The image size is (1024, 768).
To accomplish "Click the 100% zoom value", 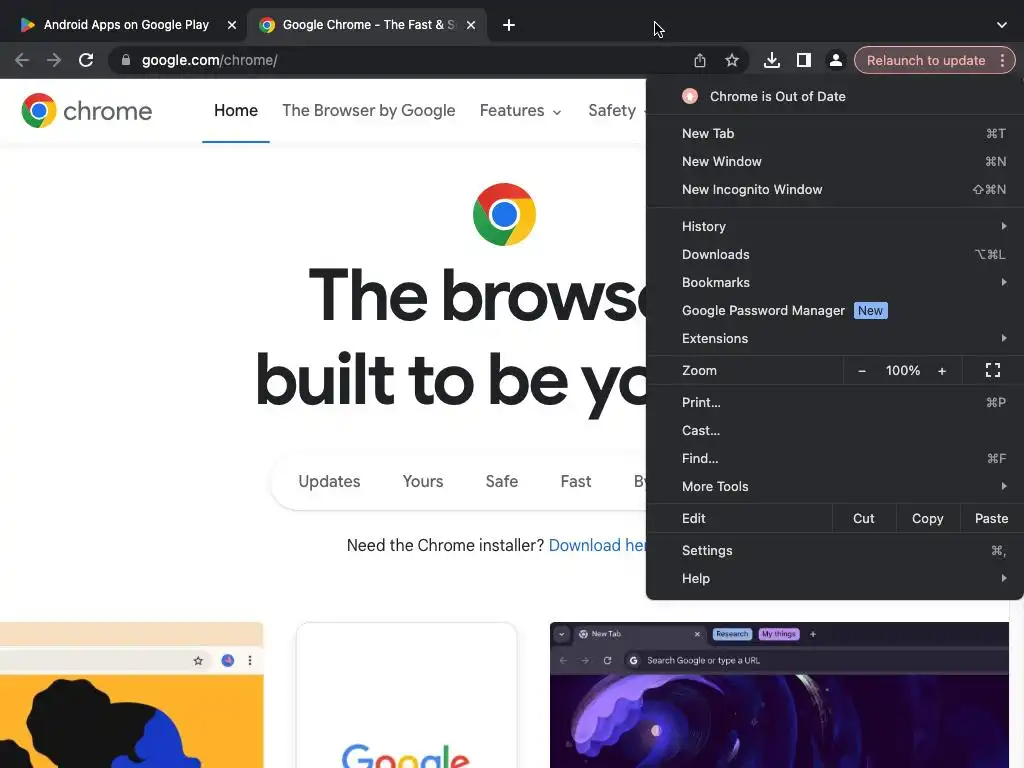I will [x=903, y=371].
